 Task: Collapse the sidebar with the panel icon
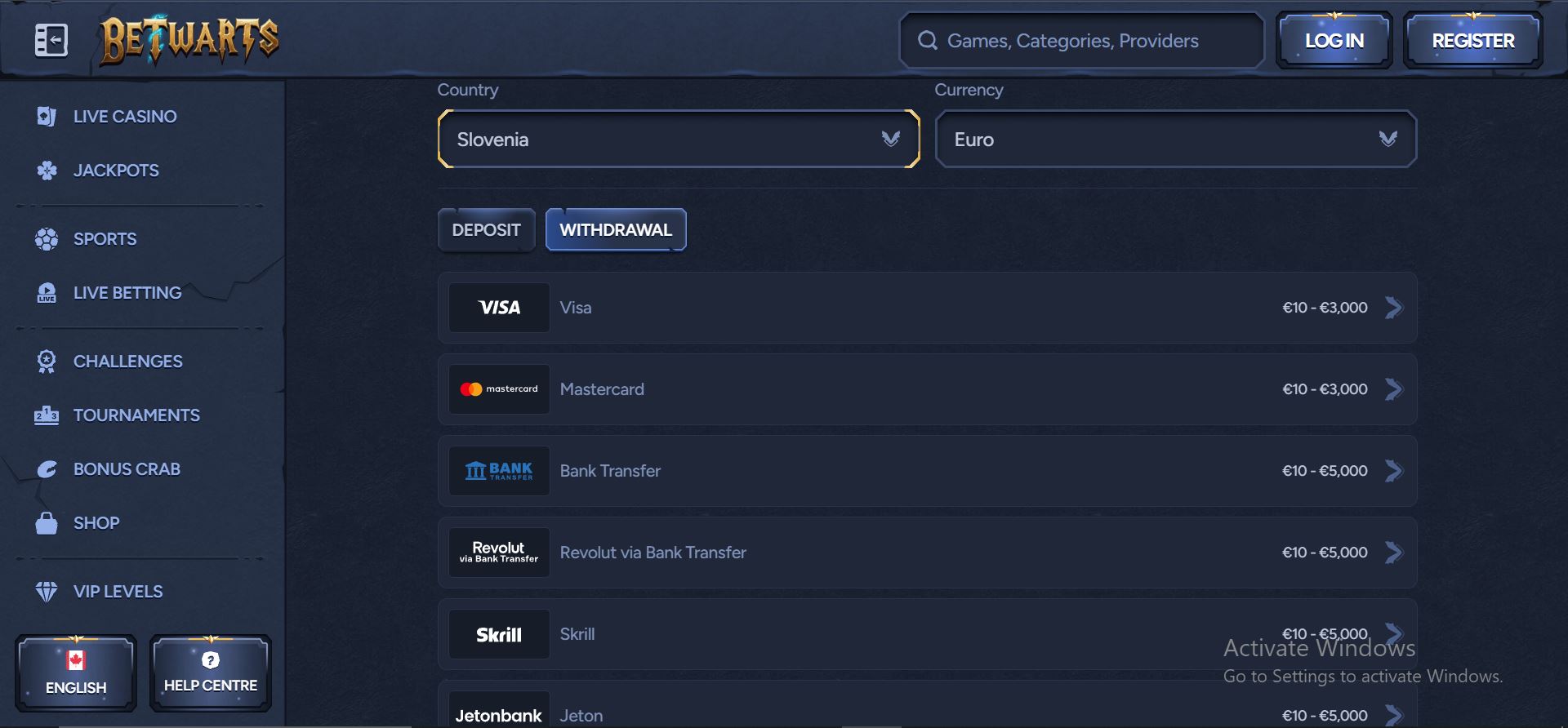(51, 40)
